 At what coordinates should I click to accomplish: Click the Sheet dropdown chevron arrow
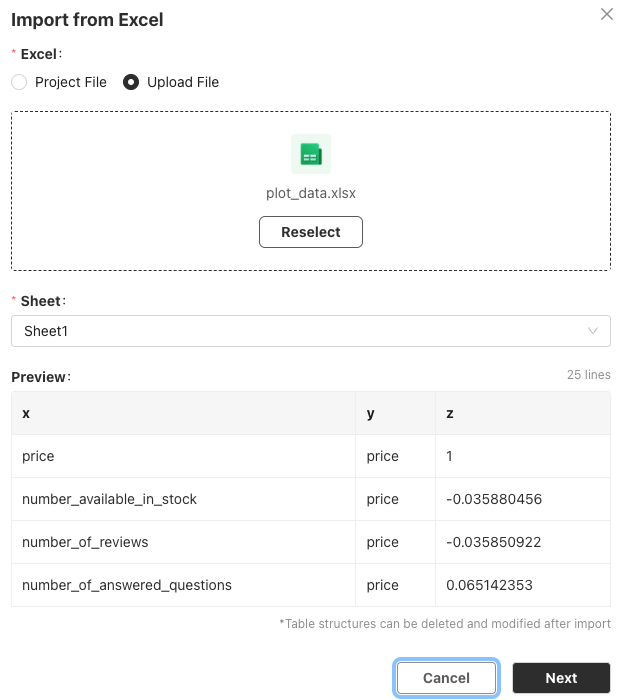593,331
